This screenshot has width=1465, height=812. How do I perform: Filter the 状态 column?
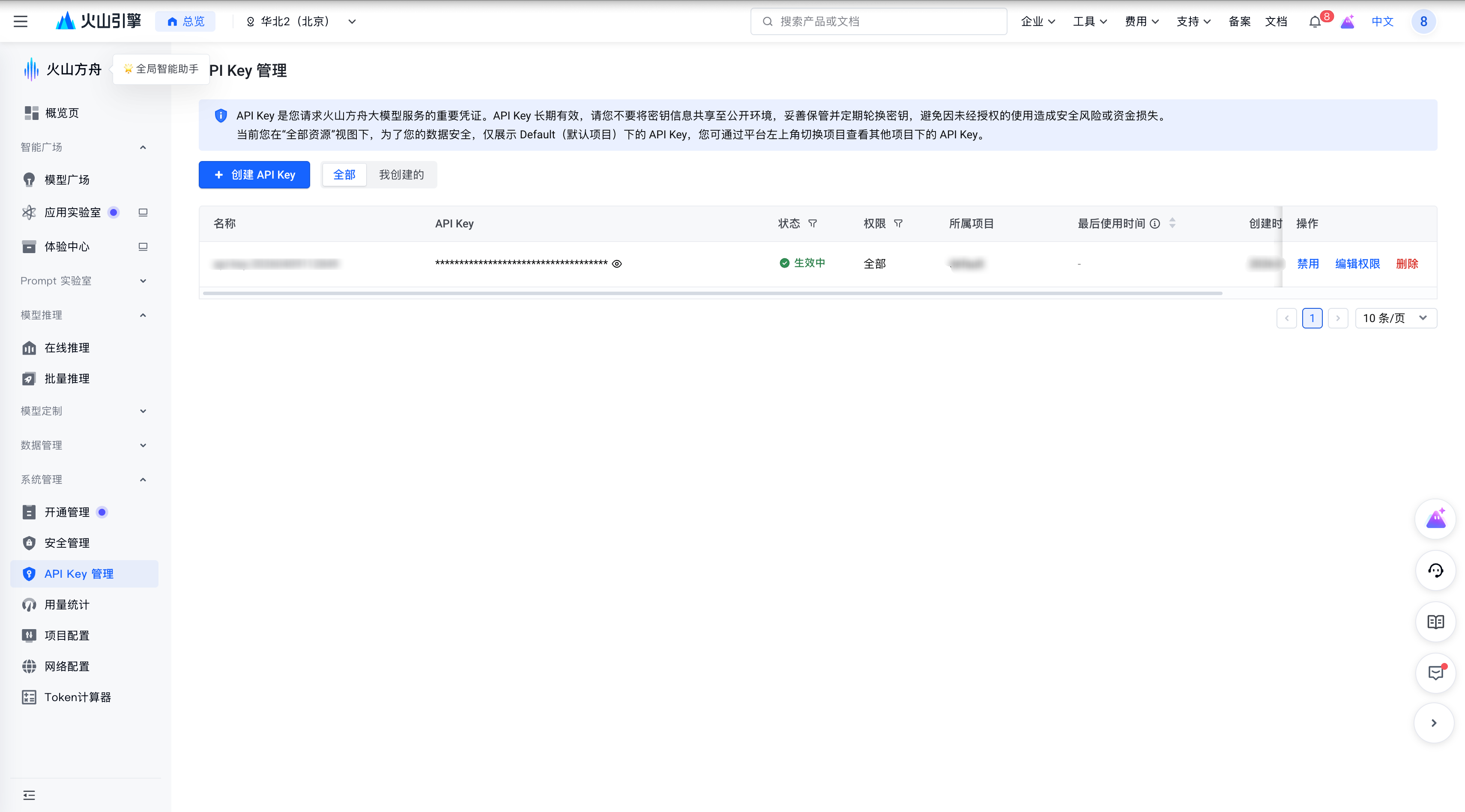[x=813, y=224]
